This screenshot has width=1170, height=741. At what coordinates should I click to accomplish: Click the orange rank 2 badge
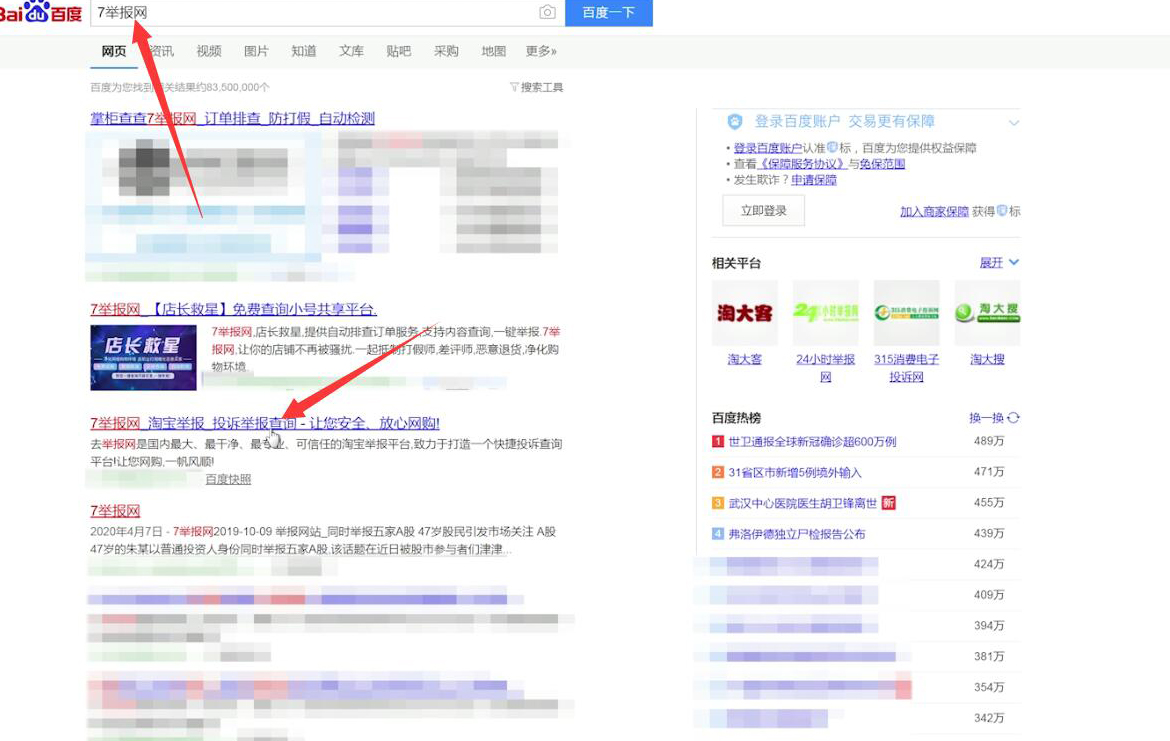pos(718,472)
